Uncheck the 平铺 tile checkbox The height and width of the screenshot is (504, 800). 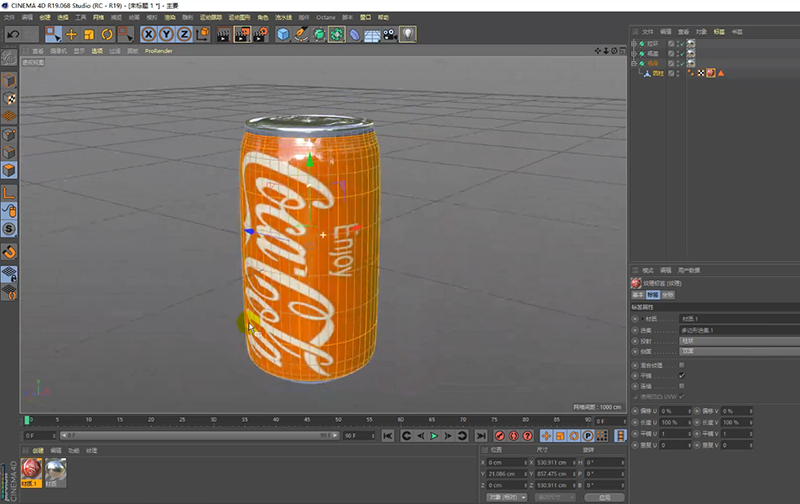pyautogui.click(x=682, y=375)
